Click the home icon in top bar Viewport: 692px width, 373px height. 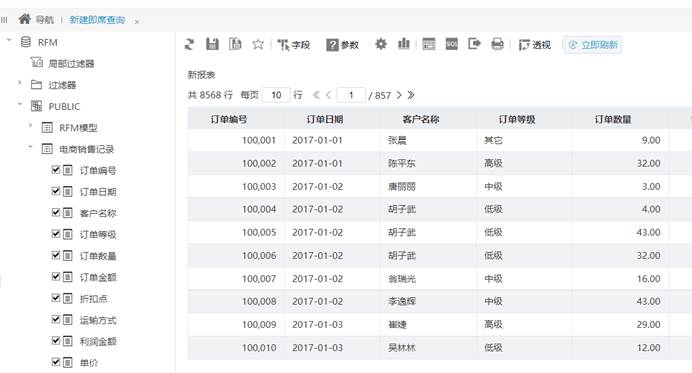pos(25,19)
